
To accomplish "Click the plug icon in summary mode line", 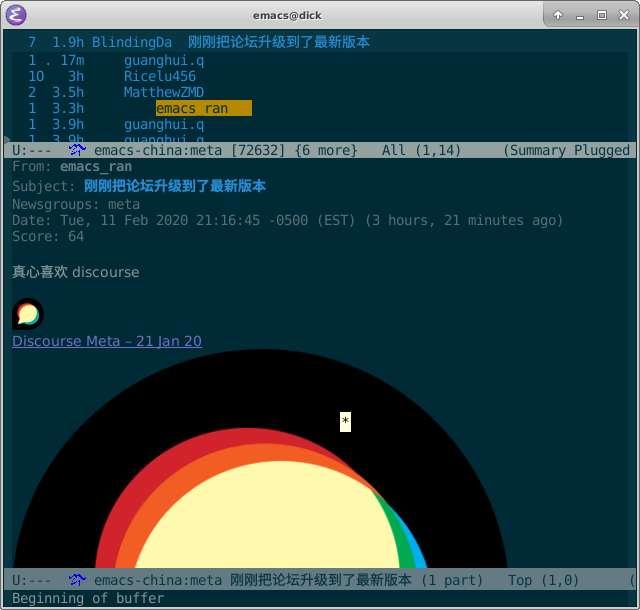I will point(77,150).
